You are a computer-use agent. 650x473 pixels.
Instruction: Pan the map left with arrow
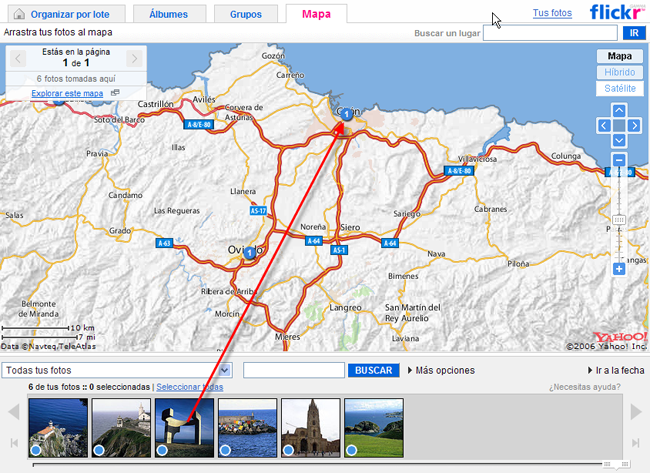[x=604, y=125]
